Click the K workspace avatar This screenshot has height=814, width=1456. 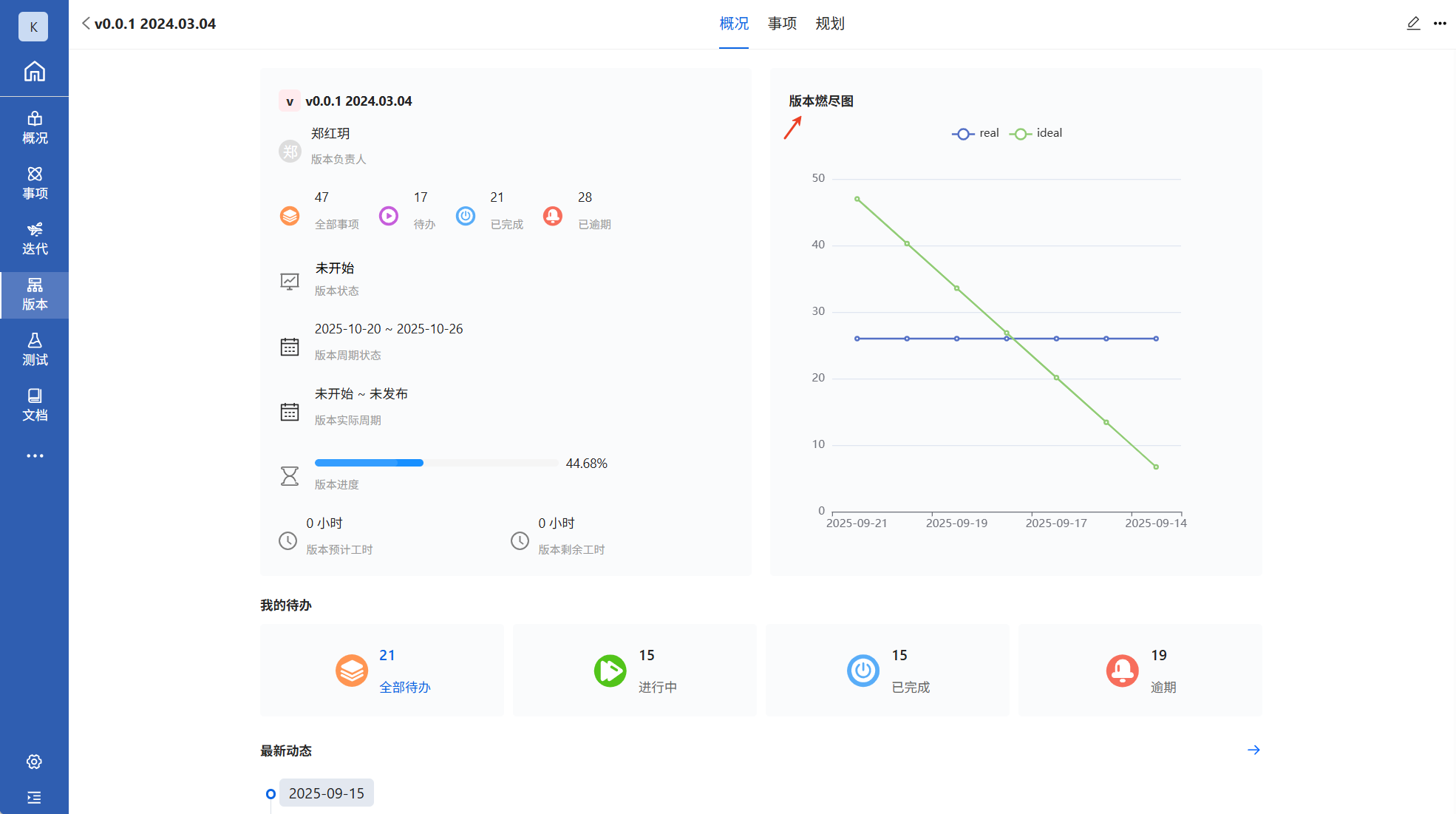click(33, 27)
